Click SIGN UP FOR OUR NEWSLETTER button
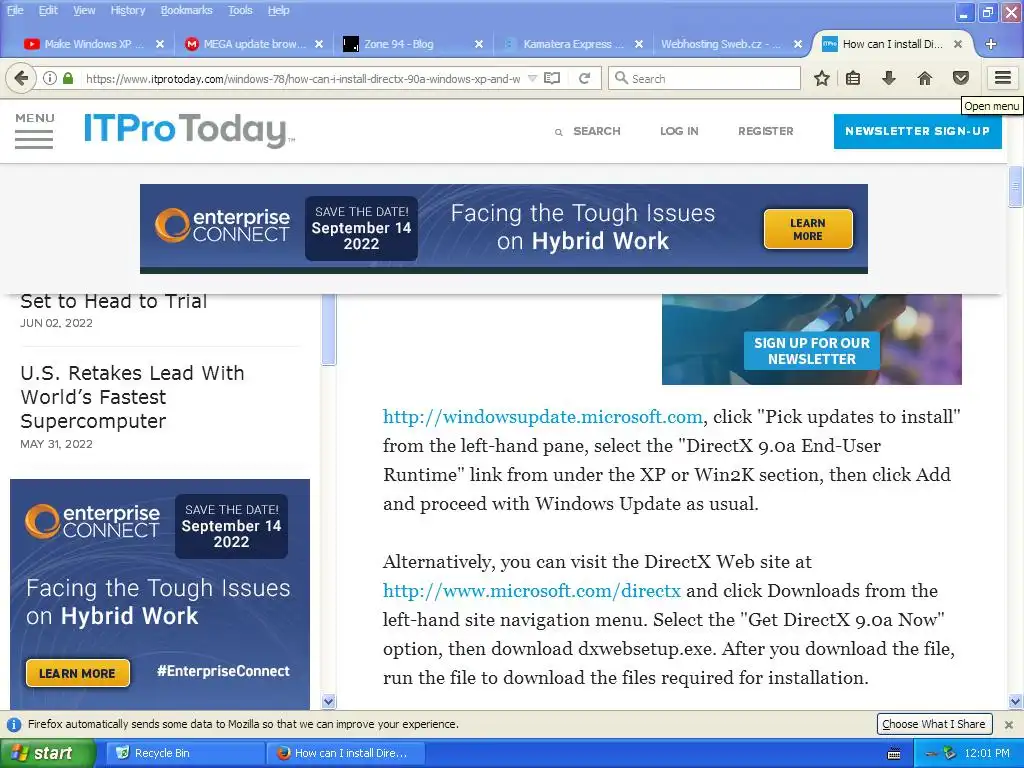This screenshot has width=1024, height=768. tap(812, 351)
